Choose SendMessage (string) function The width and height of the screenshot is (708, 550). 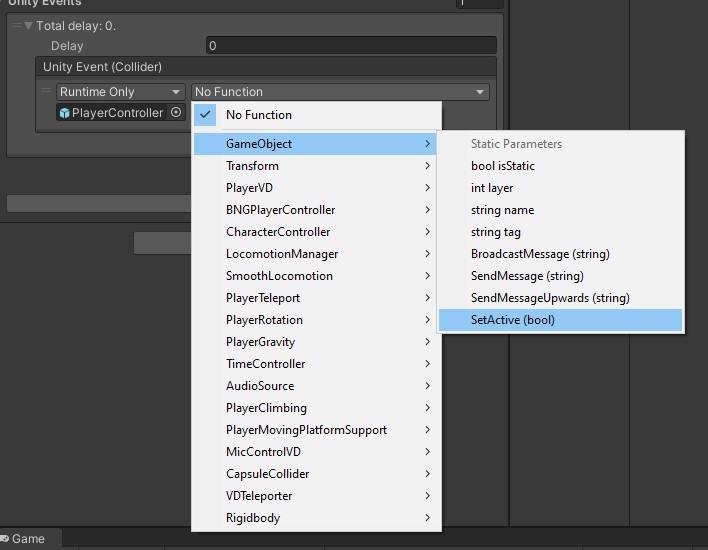560,276
